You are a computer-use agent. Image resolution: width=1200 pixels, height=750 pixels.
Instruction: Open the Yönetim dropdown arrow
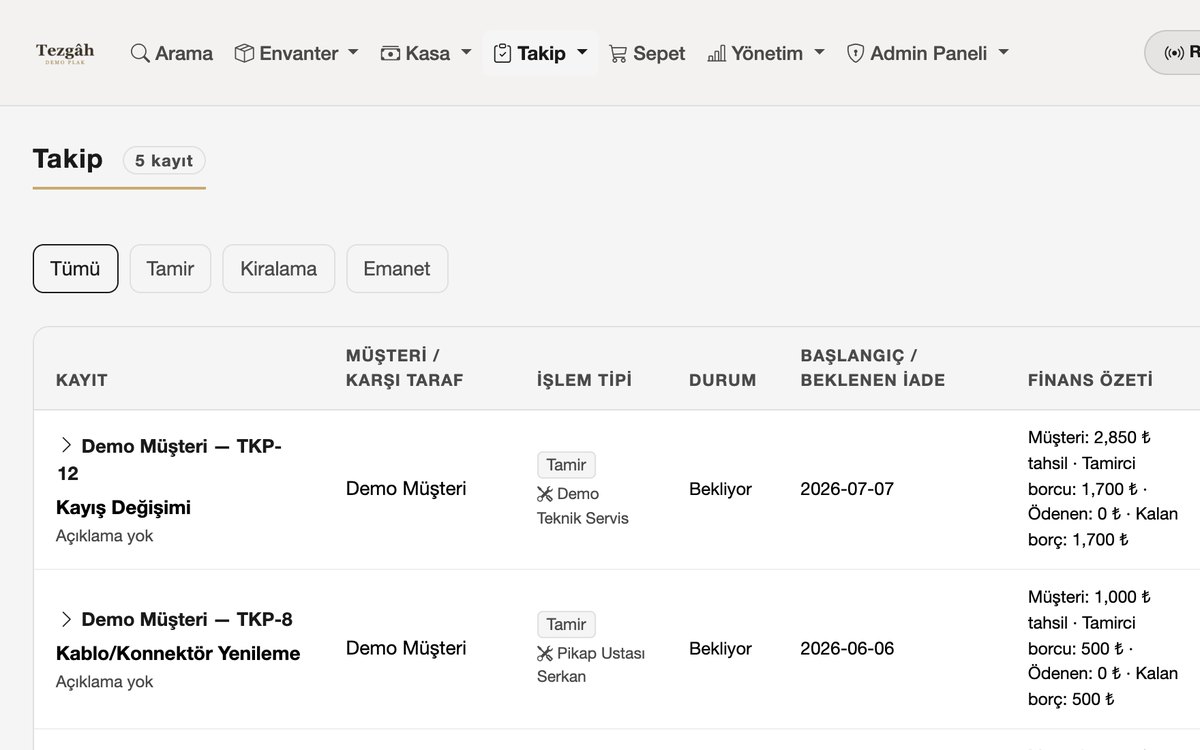tap(819, 53)
